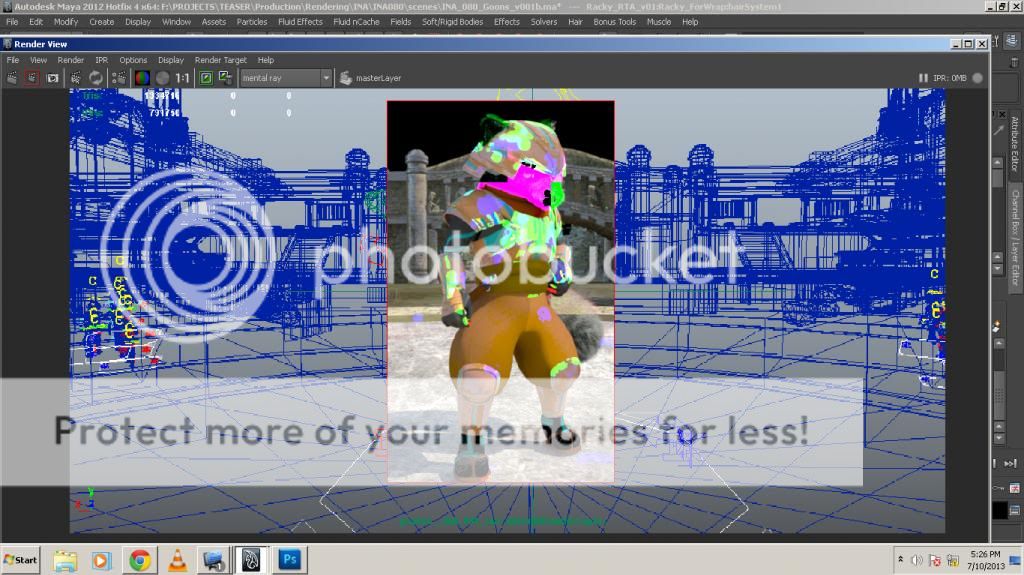The width and height of the screenshot is (1024, 575).
Task: Open Render Settings icon in Render View
Action: click(x=119, y=78)
